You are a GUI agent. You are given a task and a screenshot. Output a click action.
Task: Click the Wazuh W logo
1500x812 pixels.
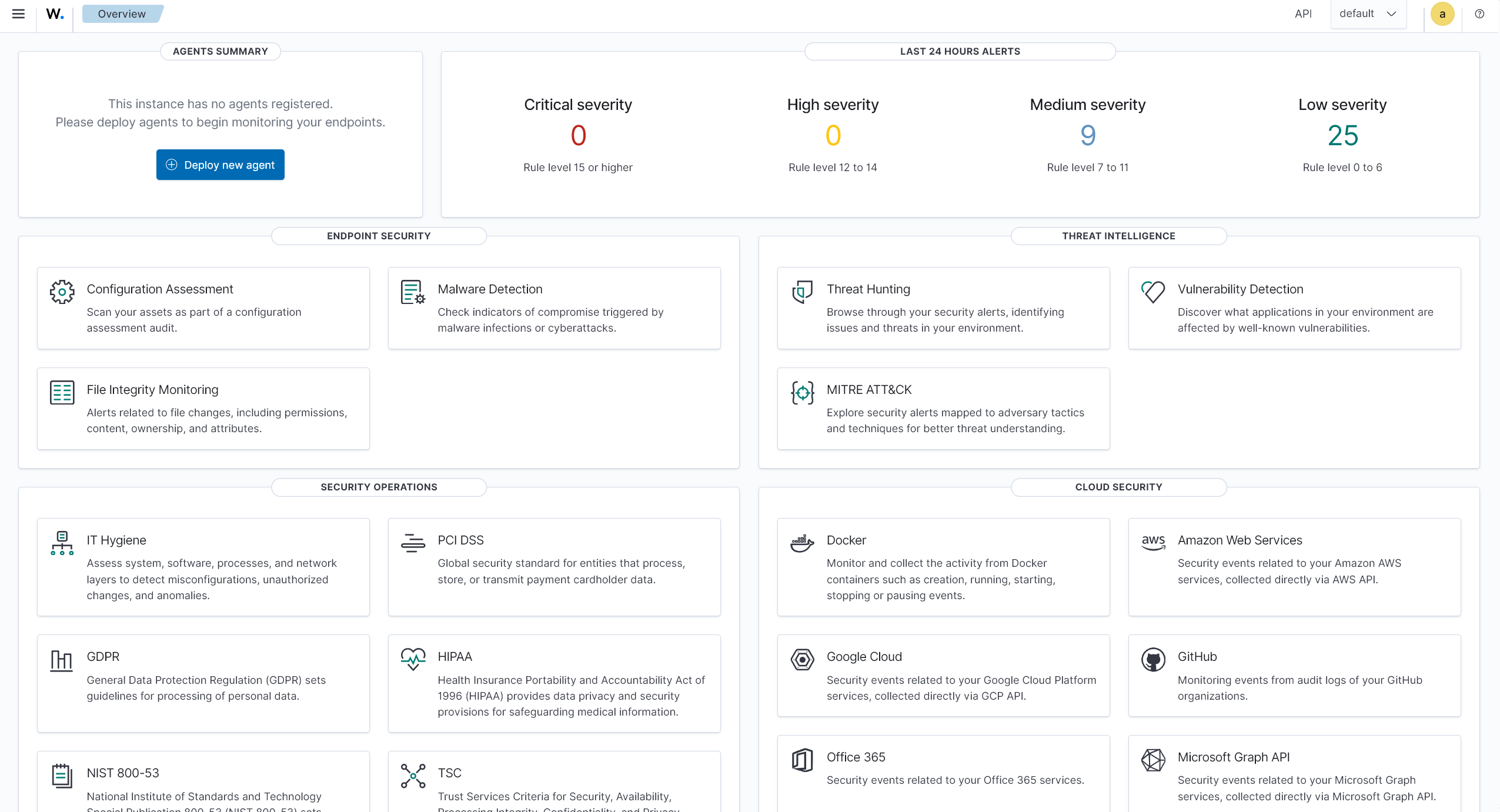55,14
